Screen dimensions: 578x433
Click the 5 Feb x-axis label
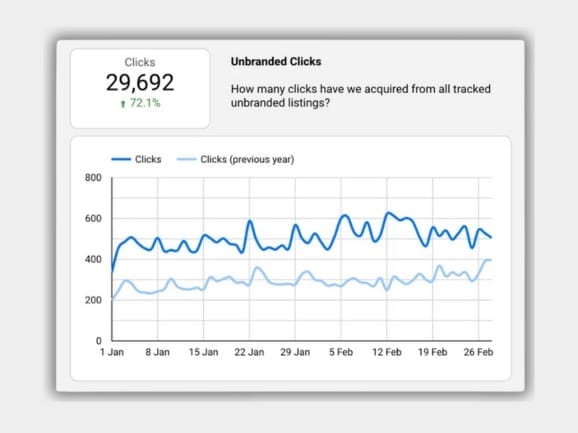click(x=341, y=352)
